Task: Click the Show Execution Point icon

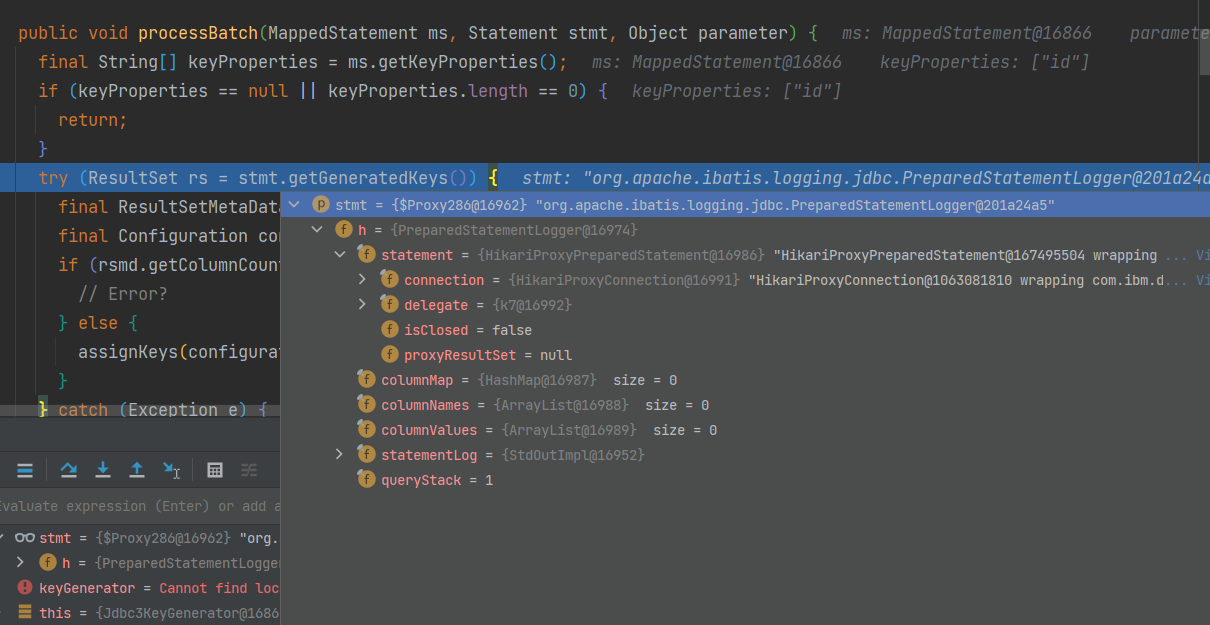Action: 25,470
